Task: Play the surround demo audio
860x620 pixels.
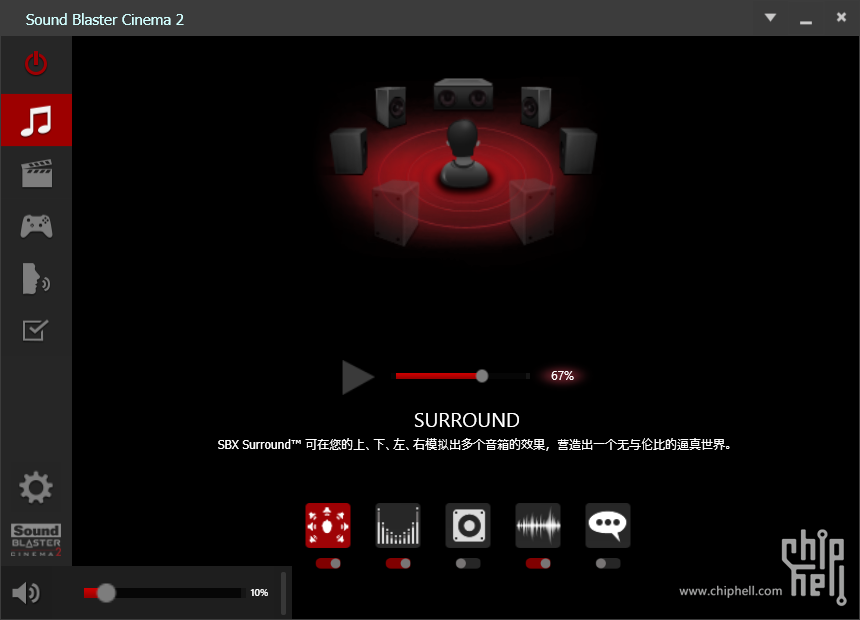Action: coord(358,377)
